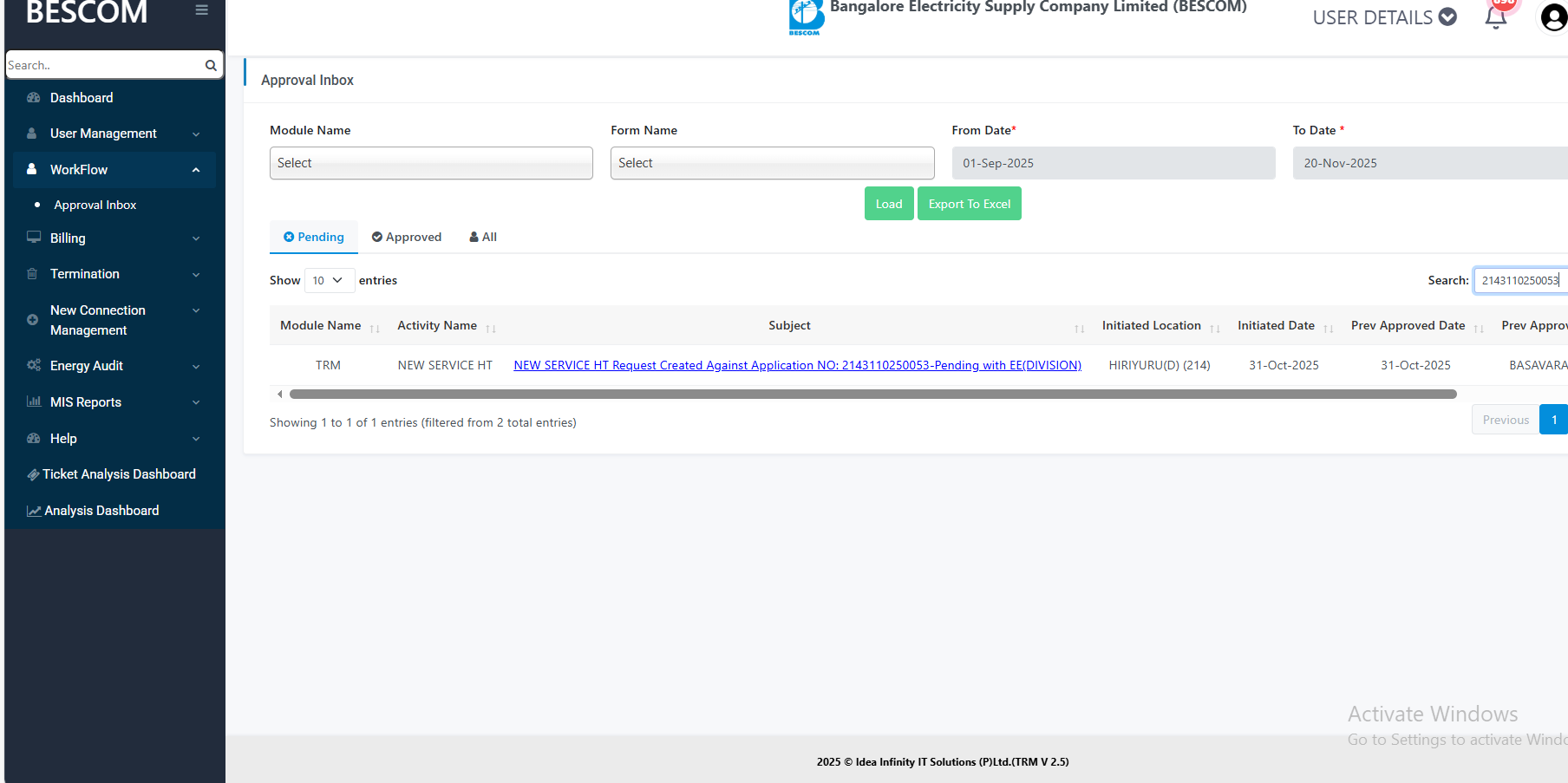Sort by Initiated Location column arrows
The height and width of the screenshot is (783, 1568).
[x=1215, y=329]
